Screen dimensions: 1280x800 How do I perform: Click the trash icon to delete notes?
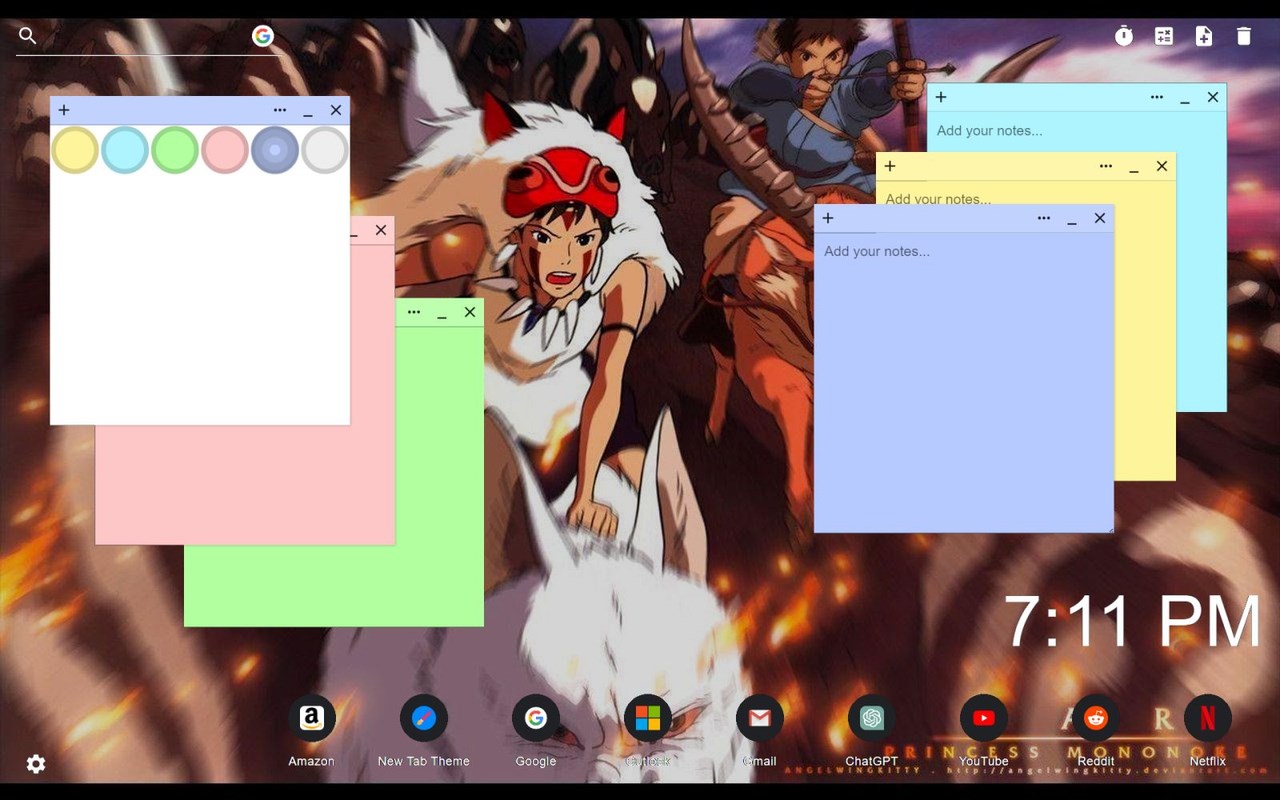[1244, 36]
